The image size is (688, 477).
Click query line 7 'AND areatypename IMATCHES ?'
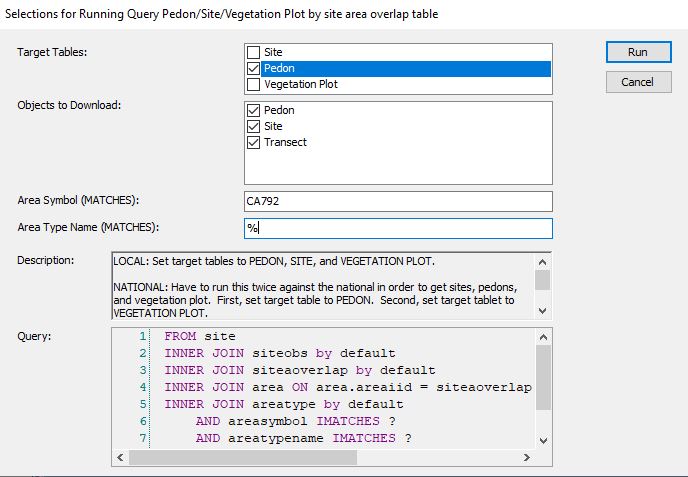[304, 438]
